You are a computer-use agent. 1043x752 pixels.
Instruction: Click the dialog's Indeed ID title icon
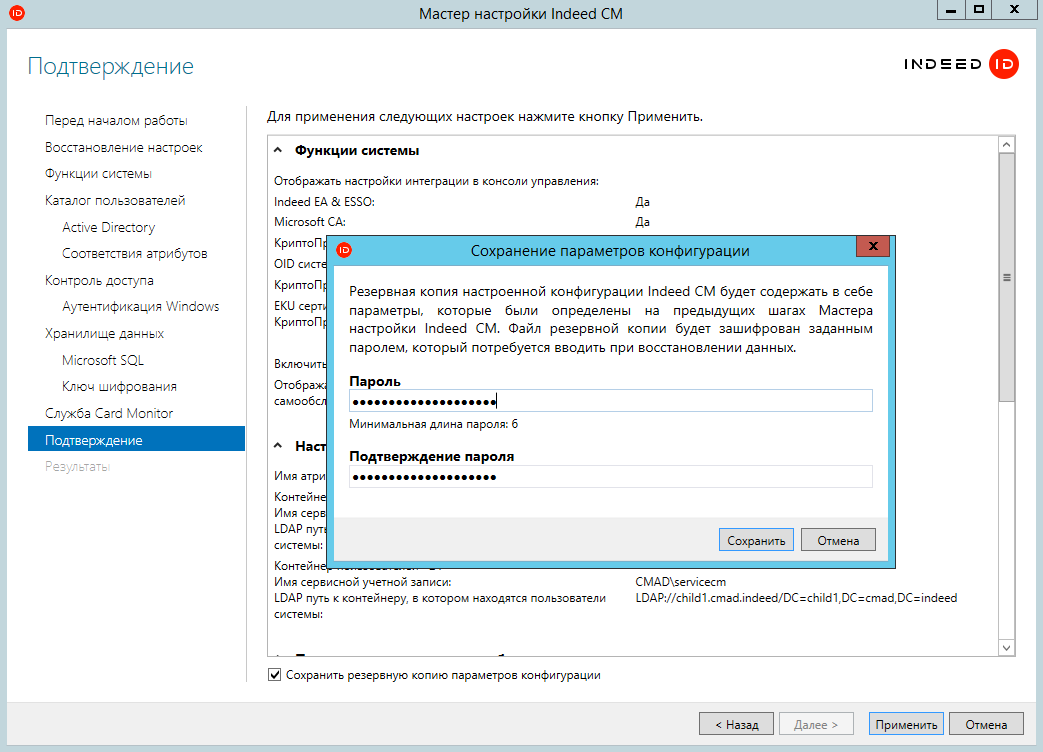pyautogui.click(x=344, y=250)
